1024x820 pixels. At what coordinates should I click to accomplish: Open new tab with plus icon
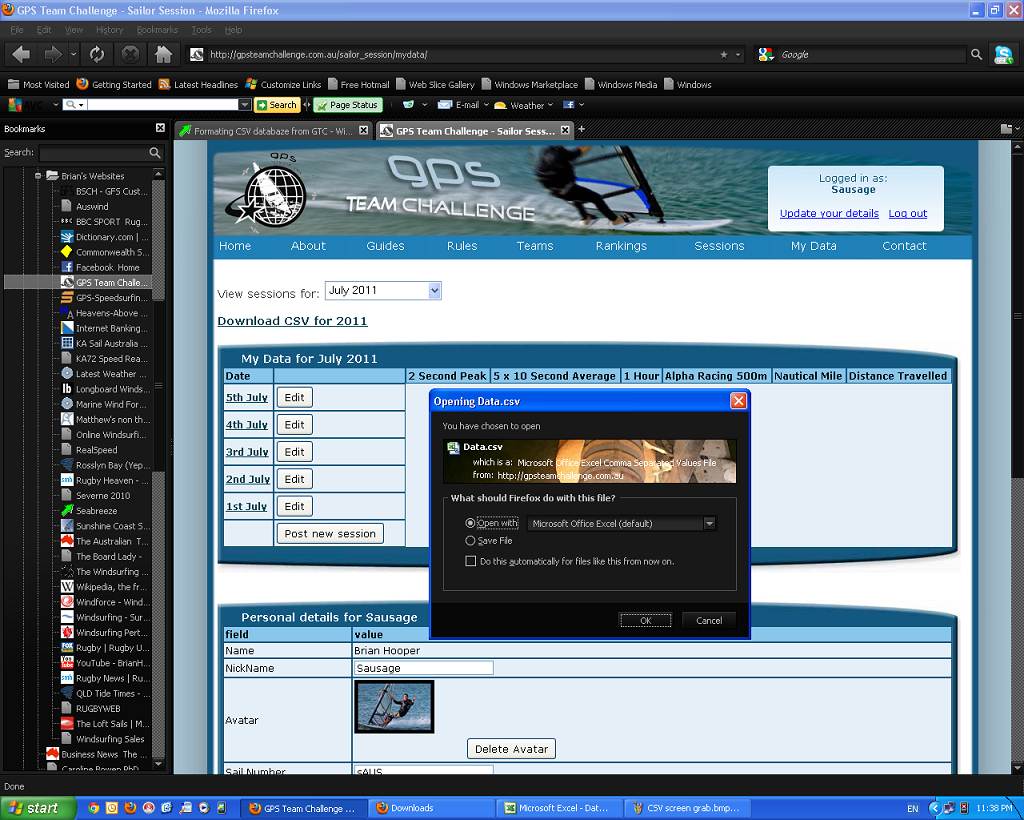point(581,129)
